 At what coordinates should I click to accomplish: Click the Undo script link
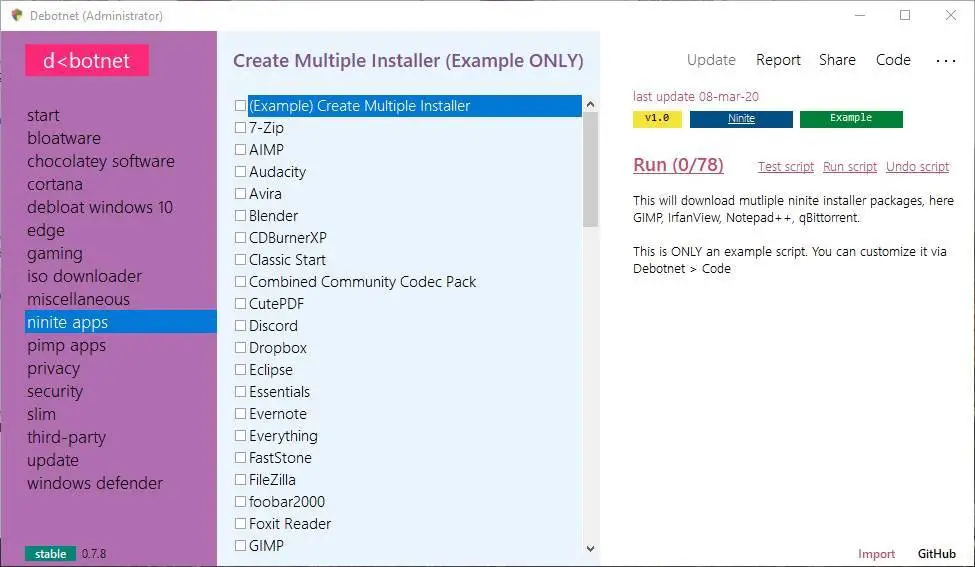[917, 167]
